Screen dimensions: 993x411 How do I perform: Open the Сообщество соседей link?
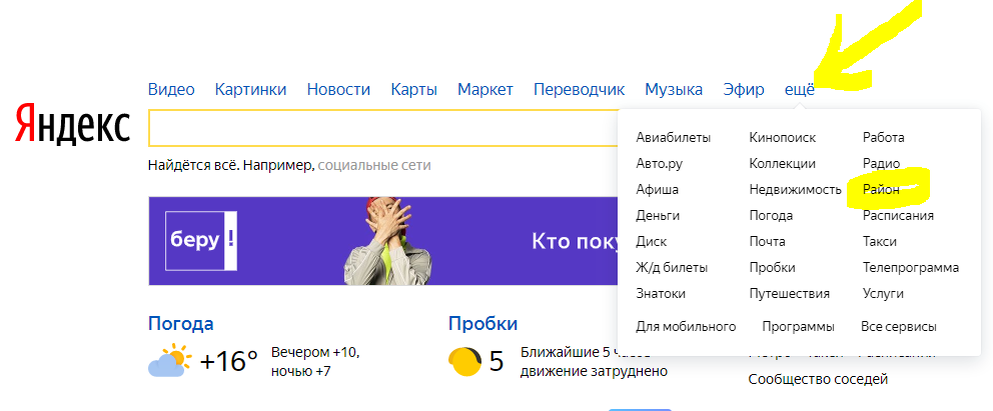tap(818, 379)
